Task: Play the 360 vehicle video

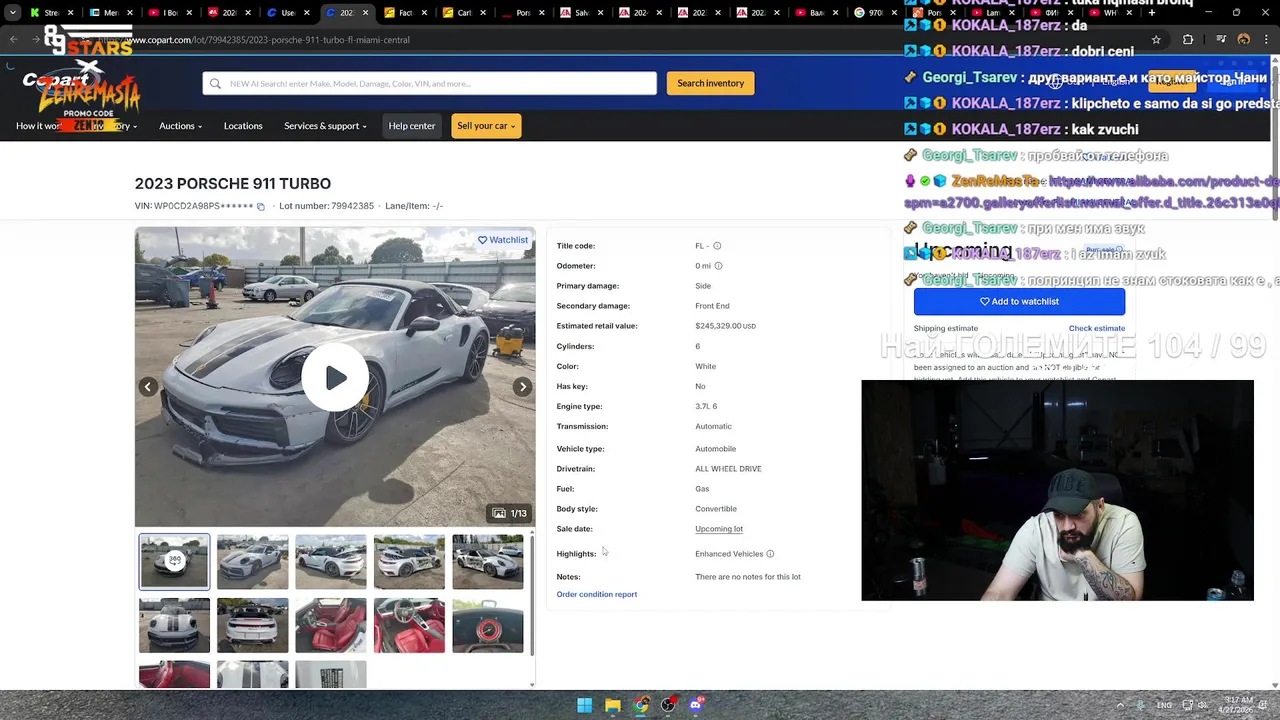Action: (335, 377)
